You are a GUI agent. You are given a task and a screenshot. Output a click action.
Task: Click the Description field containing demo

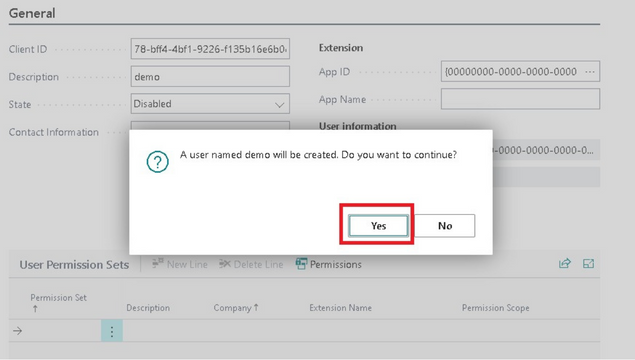tap(210, 77)
